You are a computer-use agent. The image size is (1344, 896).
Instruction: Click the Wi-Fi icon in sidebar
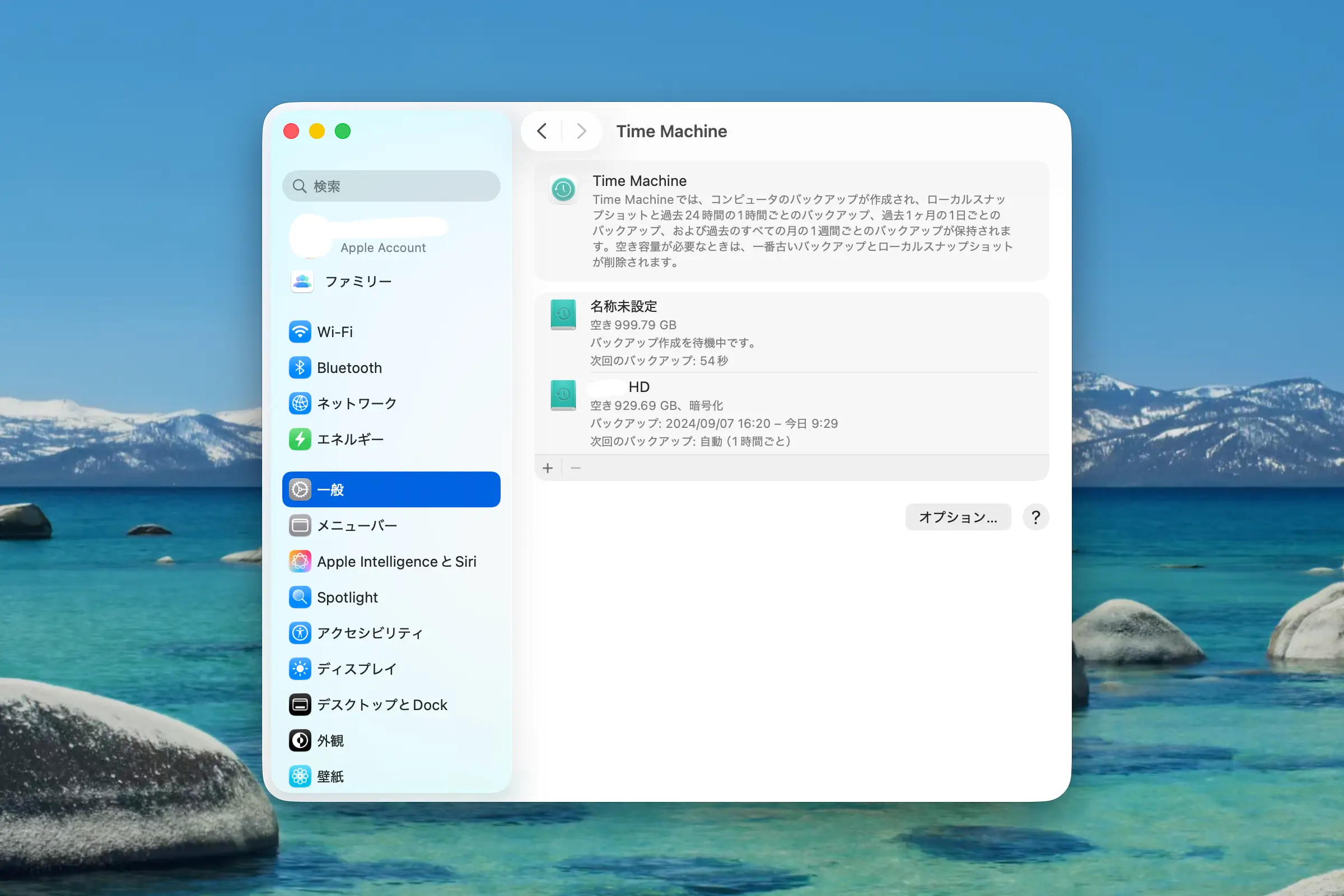tap(300, 332)
